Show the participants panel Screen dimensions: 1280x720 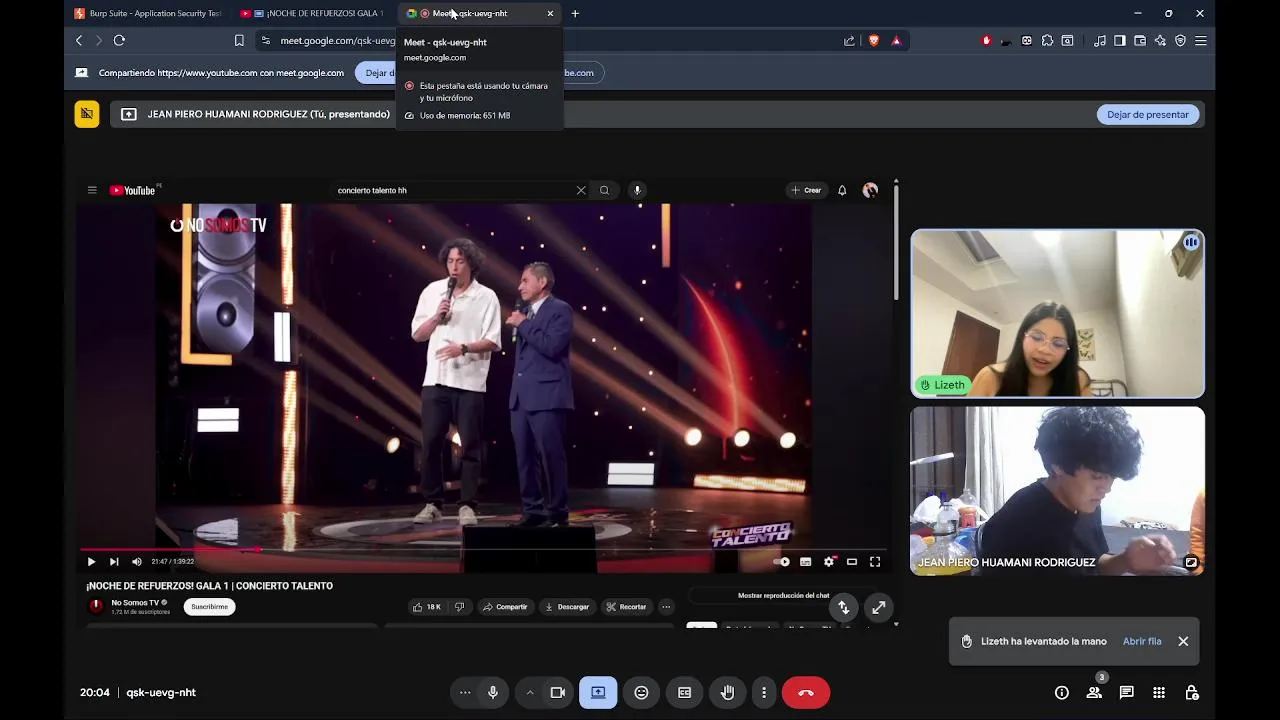[x=1094, y=692]
